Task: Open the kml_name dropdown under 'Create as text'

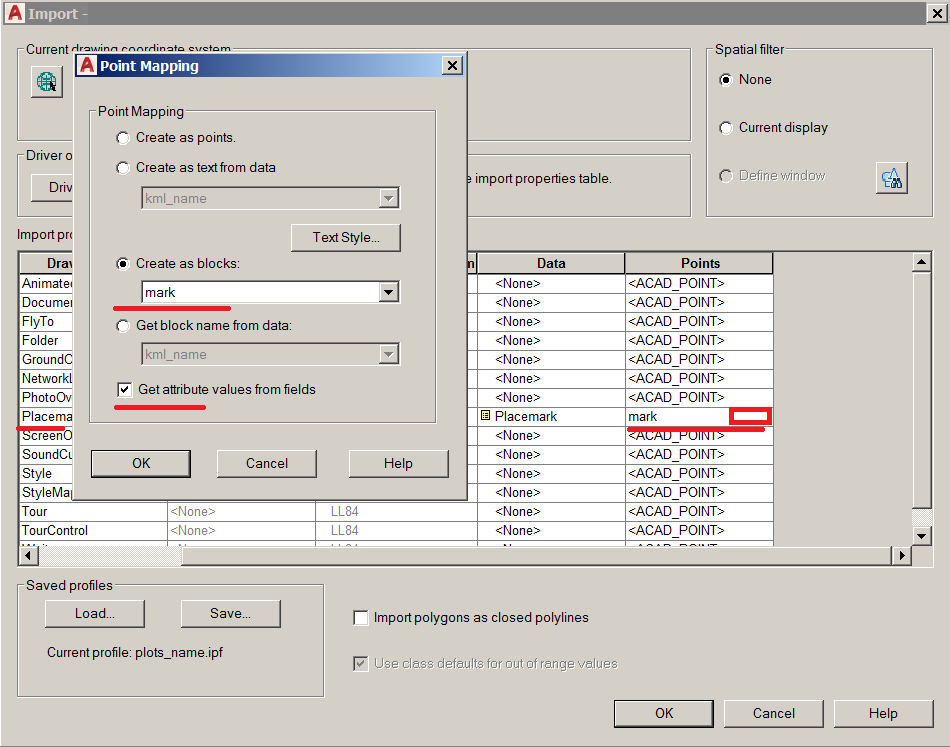Action: click(x=389, y=197)
